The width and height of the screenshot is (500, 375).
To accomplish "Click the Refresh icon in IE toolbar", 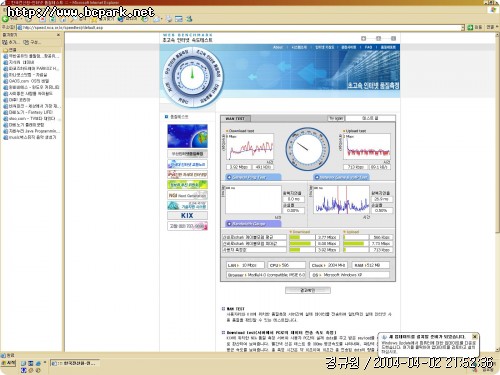I will point(53,19).
